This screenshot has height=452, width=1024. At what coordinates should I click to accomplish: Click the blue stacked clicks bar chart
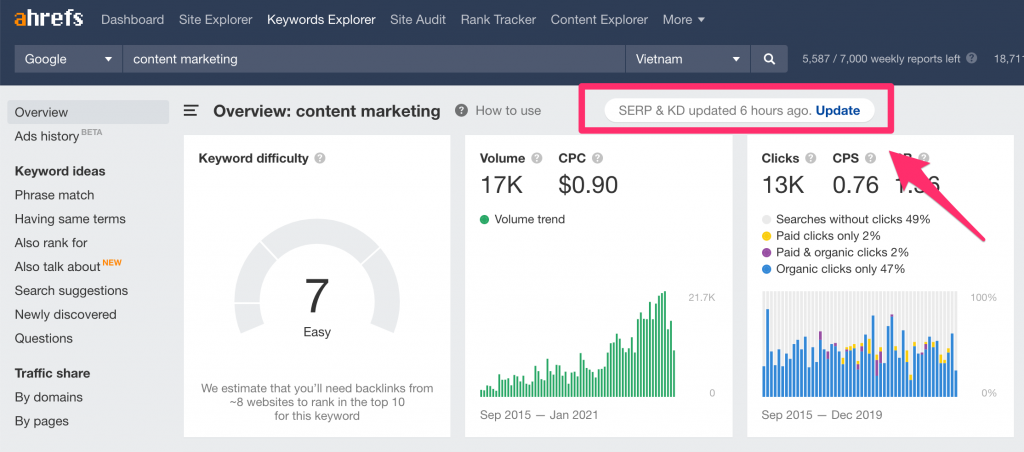pyautogui.click(x=859, y=344)
